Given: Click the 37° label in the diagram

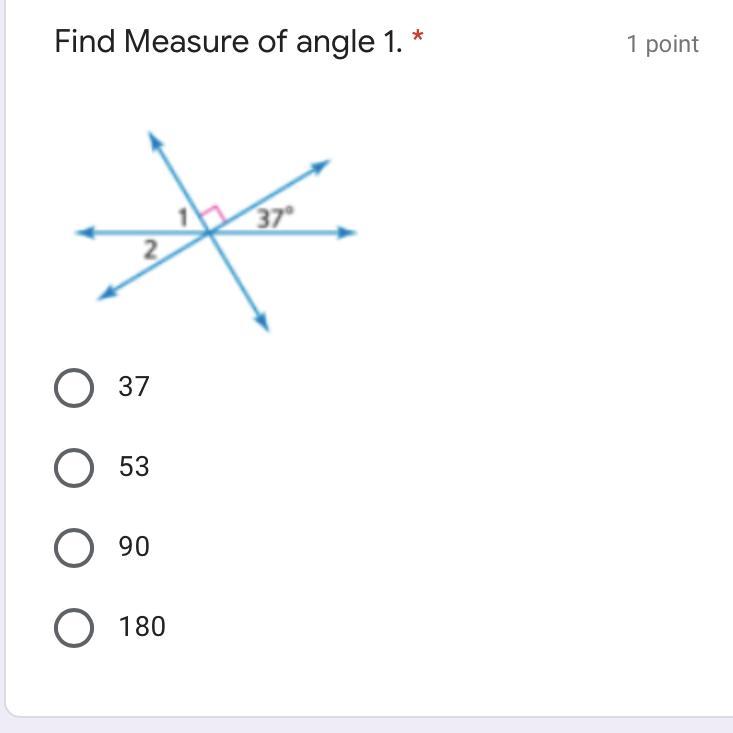Looking at the screenshot, I should click(x=274, y=217).
